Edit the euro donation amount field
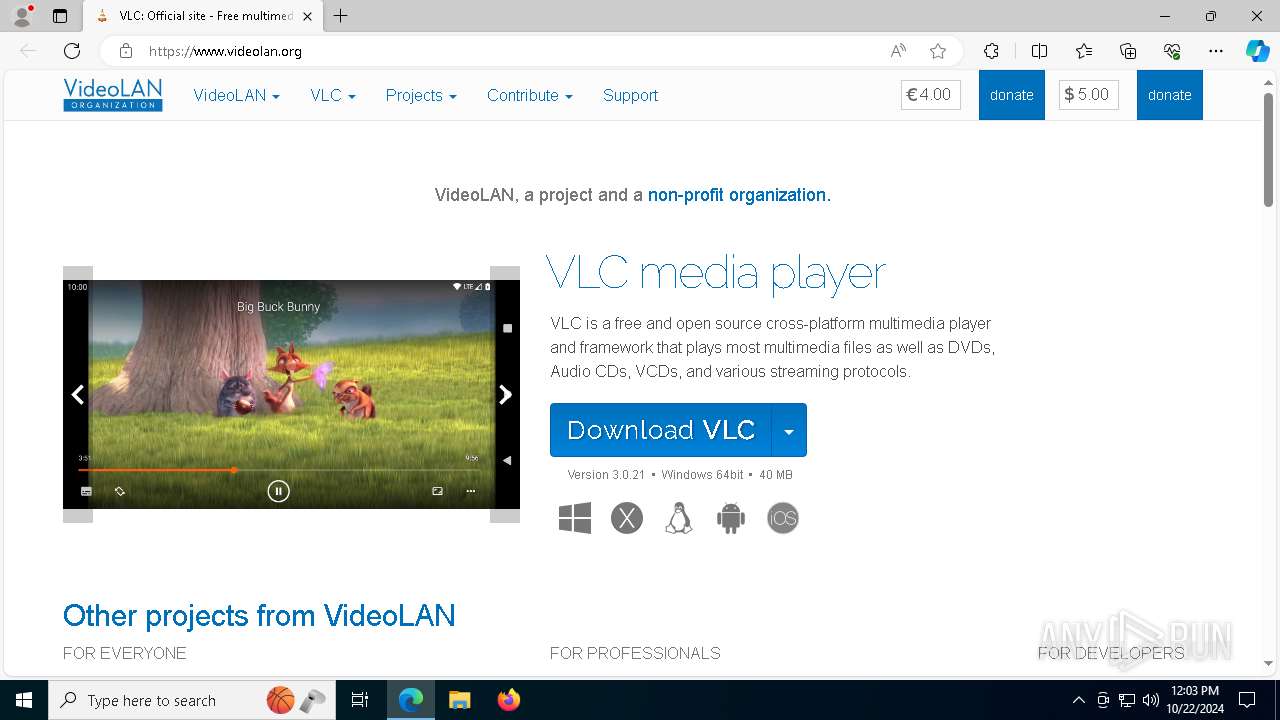Screen dimensions: 1280x720 (x=931, y=95)
